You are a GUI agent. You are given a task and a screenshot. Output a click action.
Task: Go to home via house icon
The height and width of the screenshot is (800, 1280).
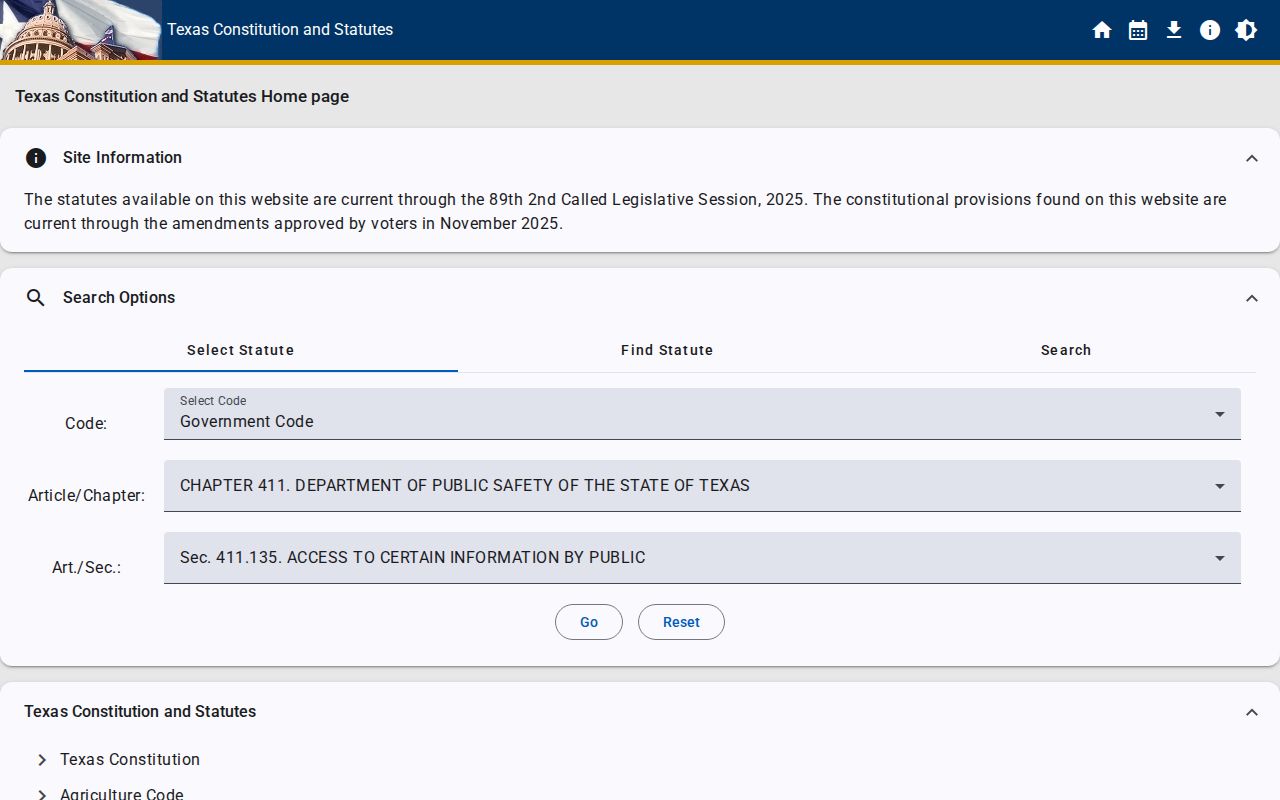pyautogui.click(x=1102, y=30)
